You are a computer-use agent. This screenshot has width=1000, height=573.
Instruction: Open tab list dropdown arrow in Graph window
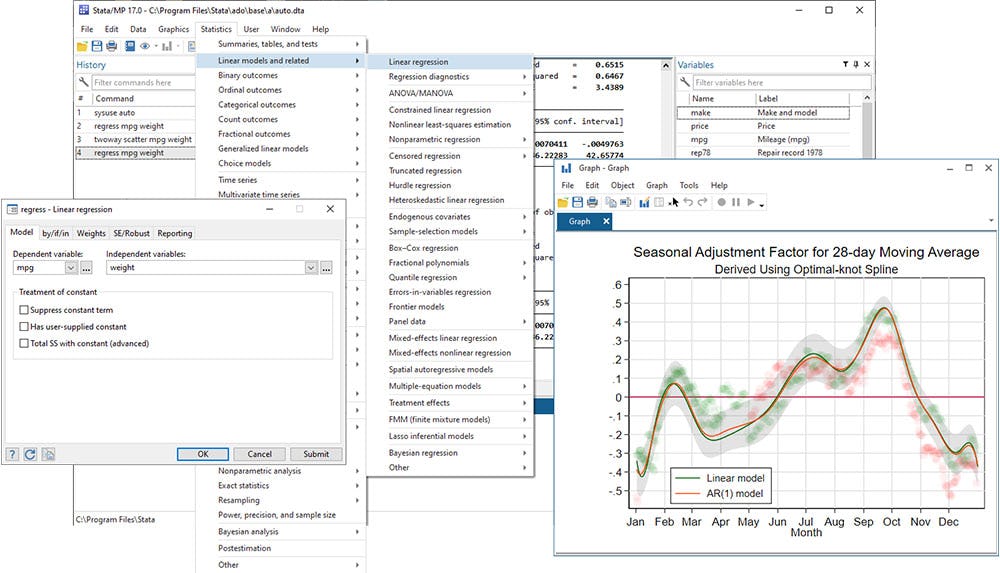991,221
